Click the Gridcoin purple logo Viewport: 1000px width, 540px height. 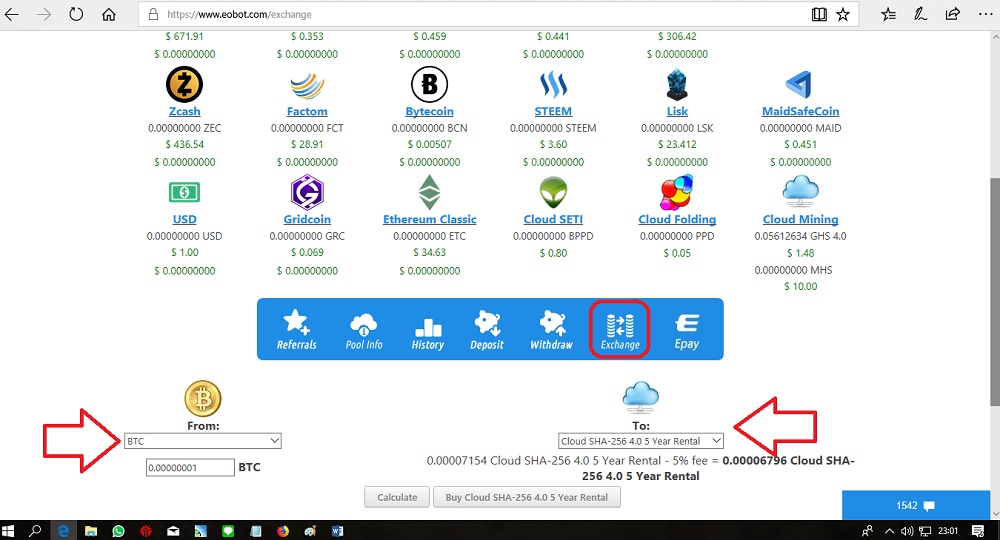click(x=307, y=192)
